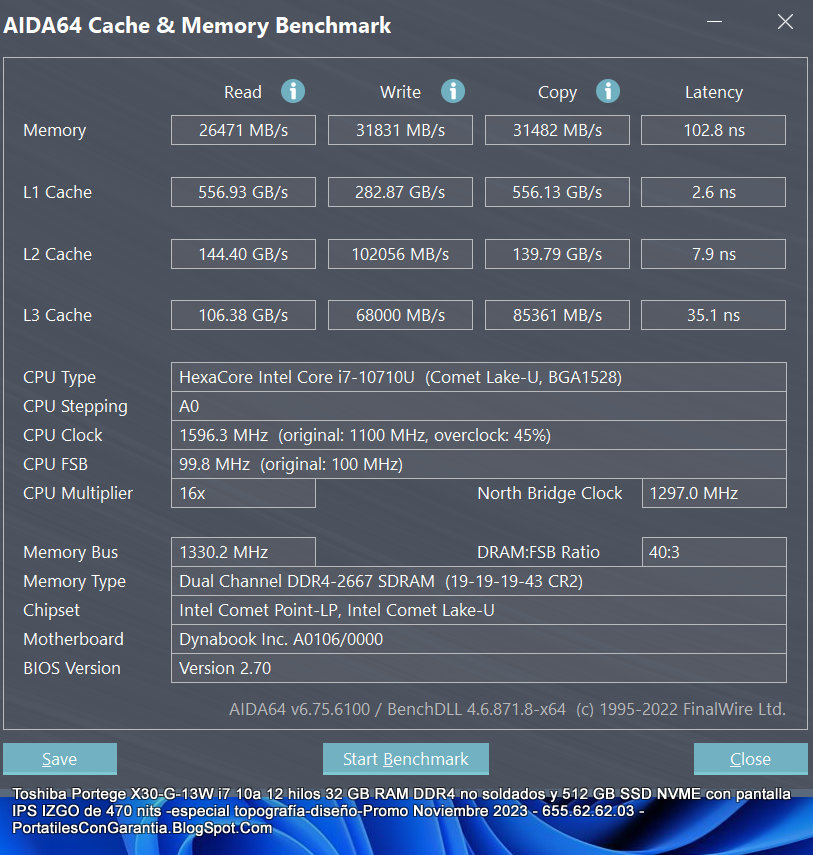This screenshot has height=855, width=813.
Task: Click the North Bridge Clock label
Action: click(x=550, y=493)
